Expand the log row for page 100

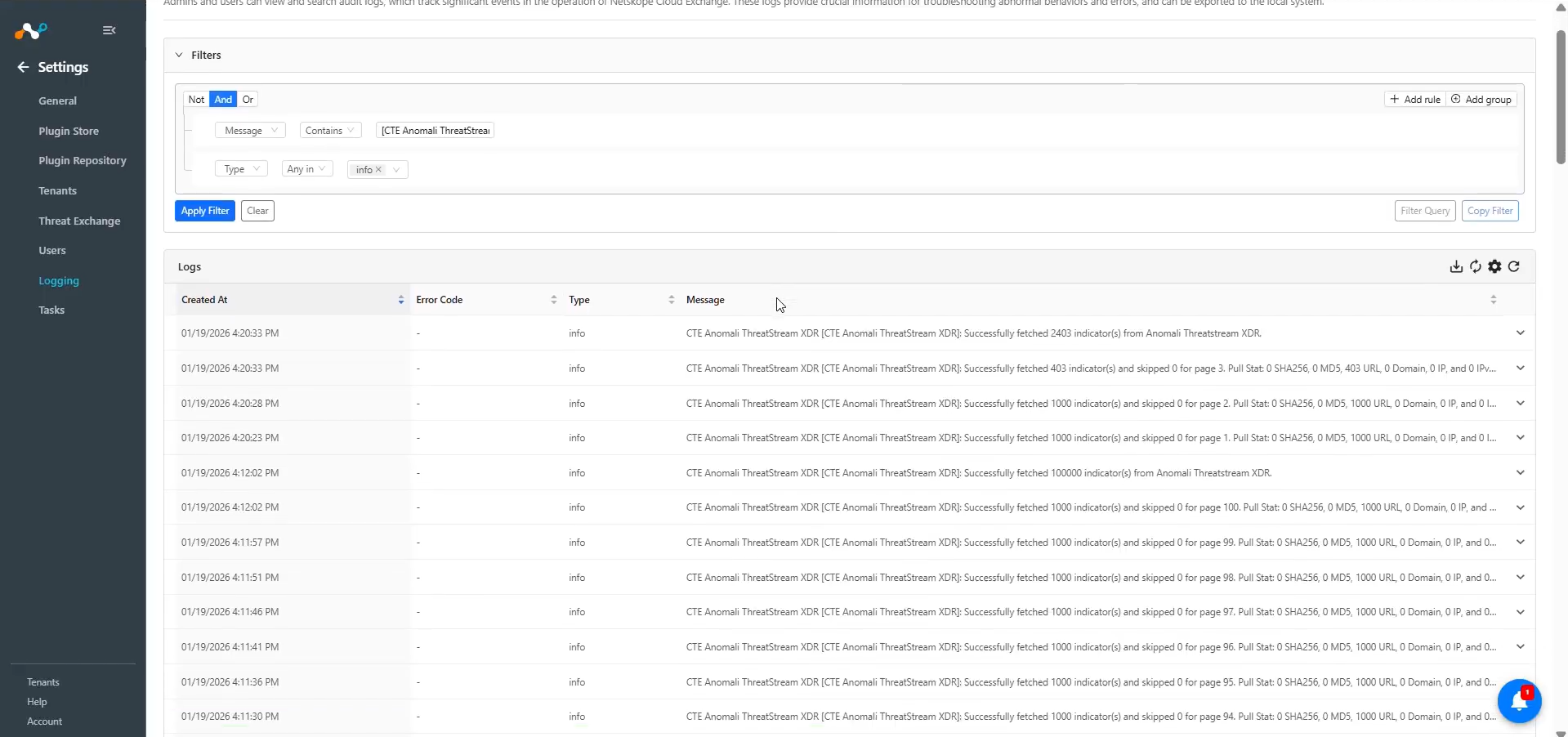coord(1520,507)
